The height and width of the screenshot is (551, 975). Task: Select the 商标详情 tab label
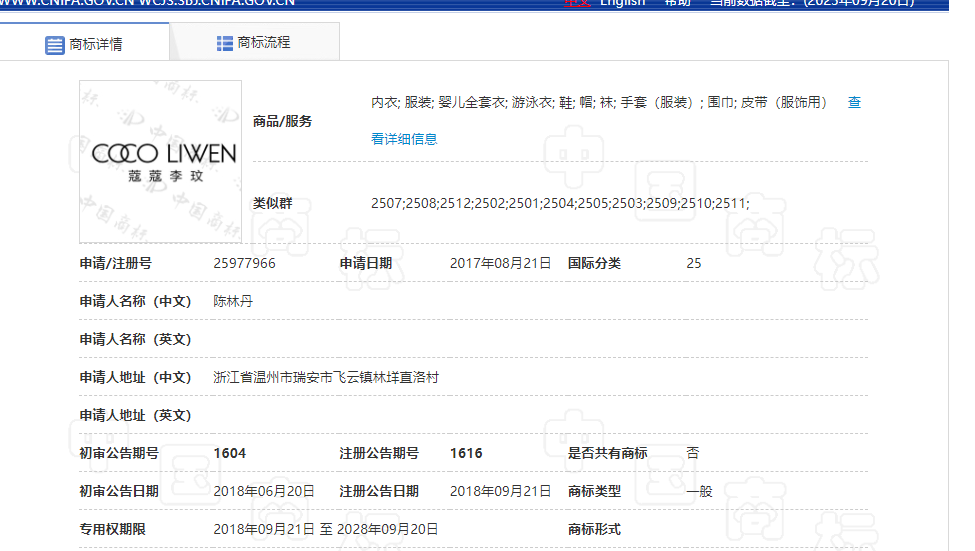coord(96,45)
